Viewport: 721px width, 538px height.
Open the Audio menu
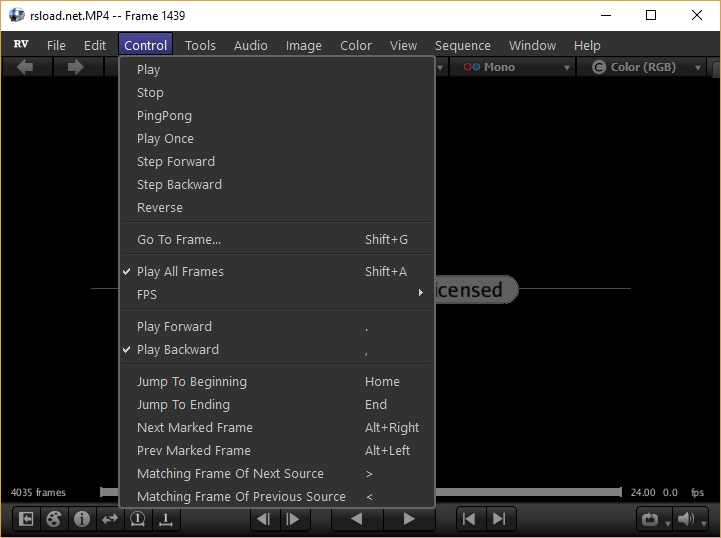251,45
